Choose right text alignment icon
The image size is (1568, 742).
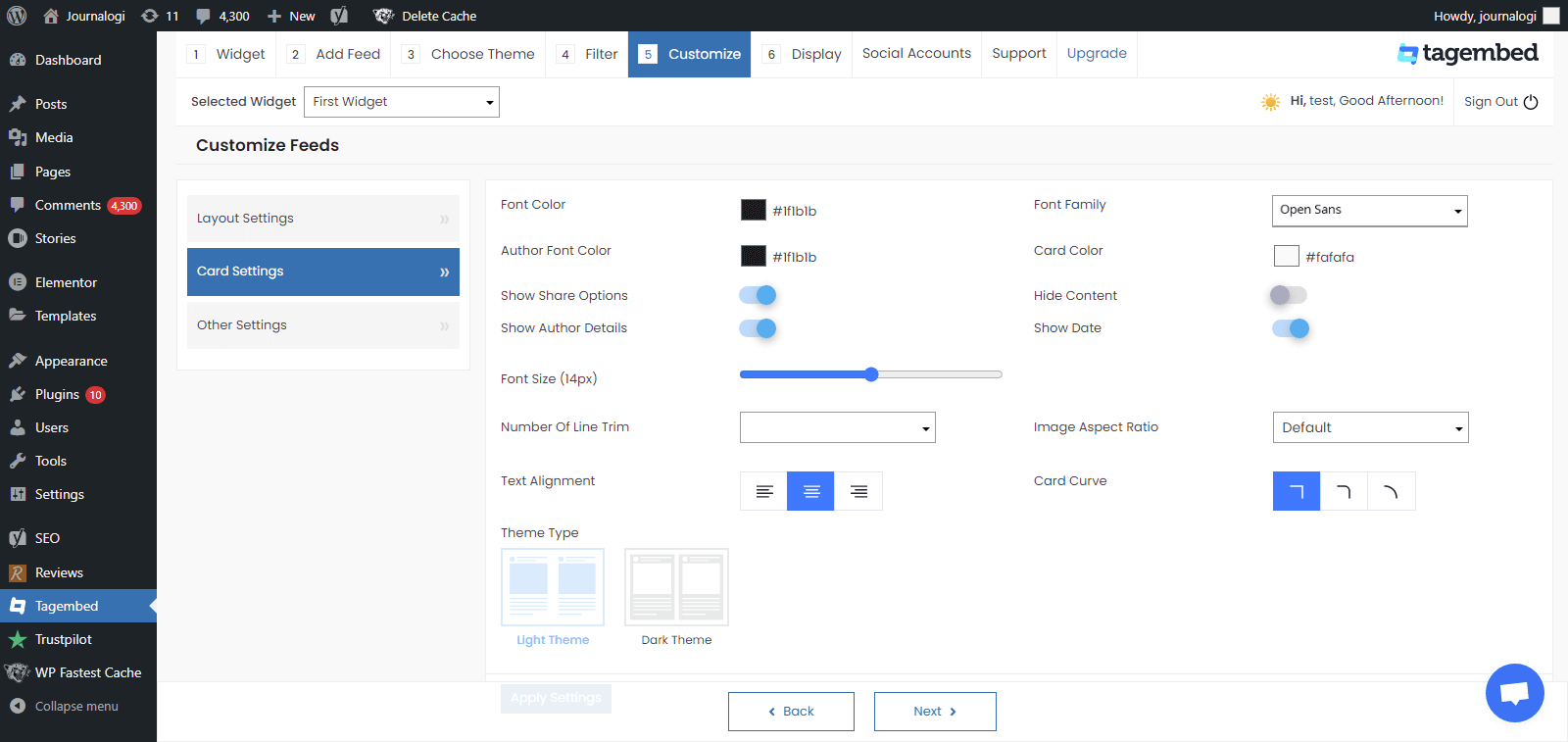point(858,491)
